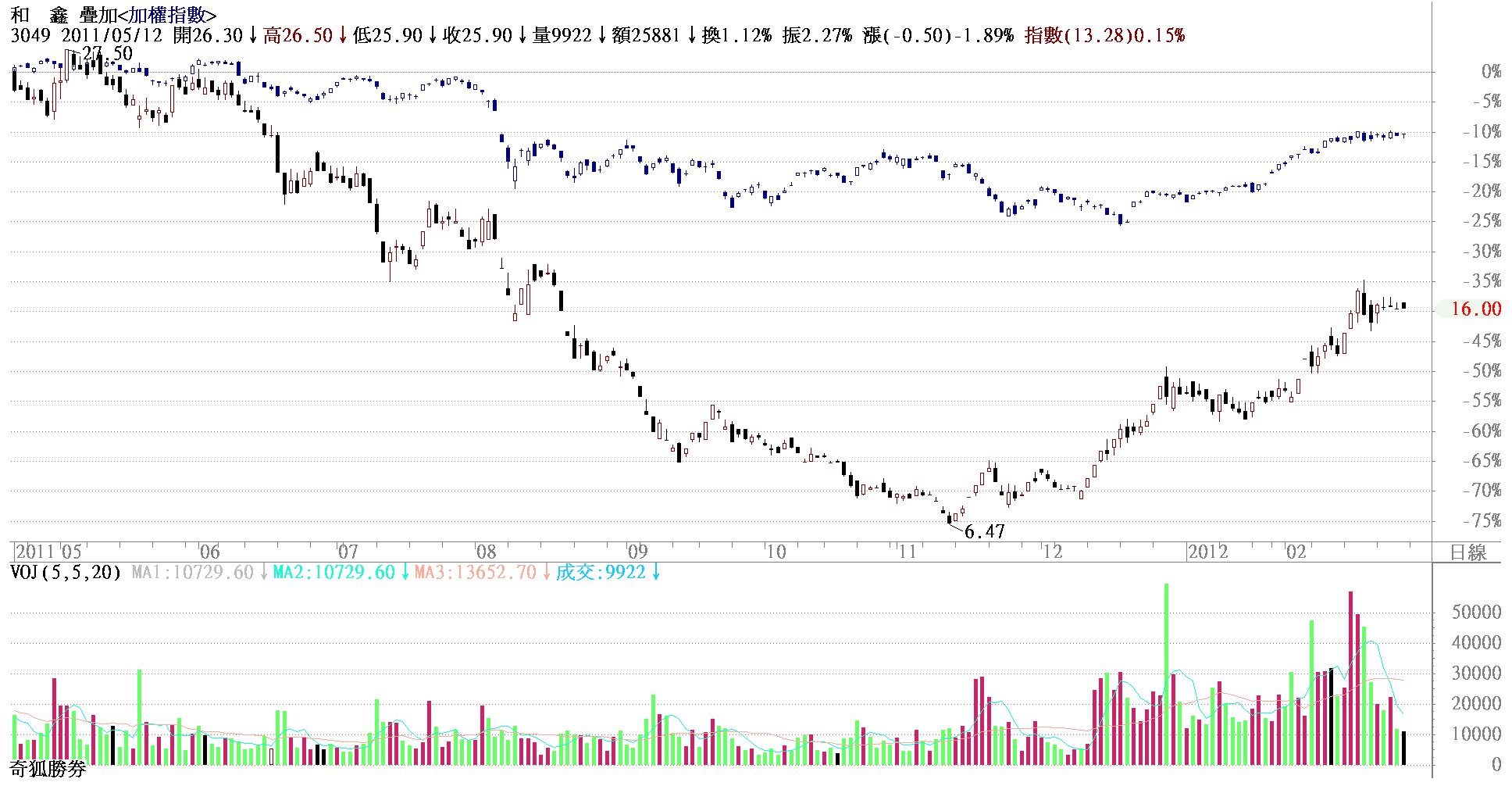
Task: Select the cyan MA2:10729.60 legend entry
Action: 334,573
